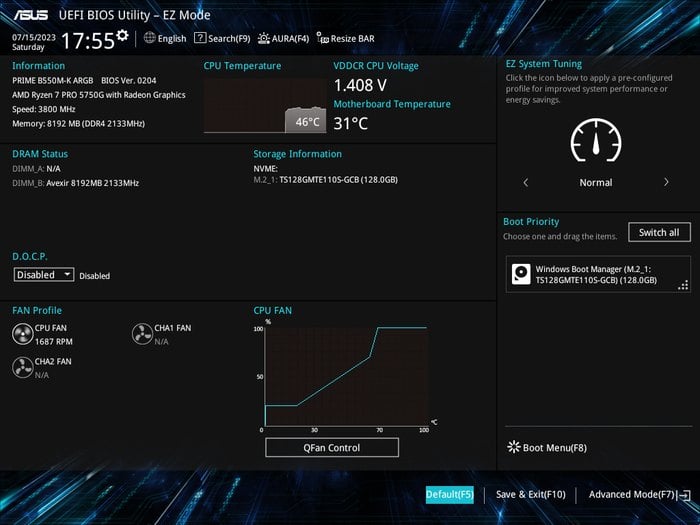Image resolution: width=700 pixels, height=525 pixels.
Task: Click the M.2_1 TS128GMTE110S-GCB storage entry
Action: click(x=325, y=179)
